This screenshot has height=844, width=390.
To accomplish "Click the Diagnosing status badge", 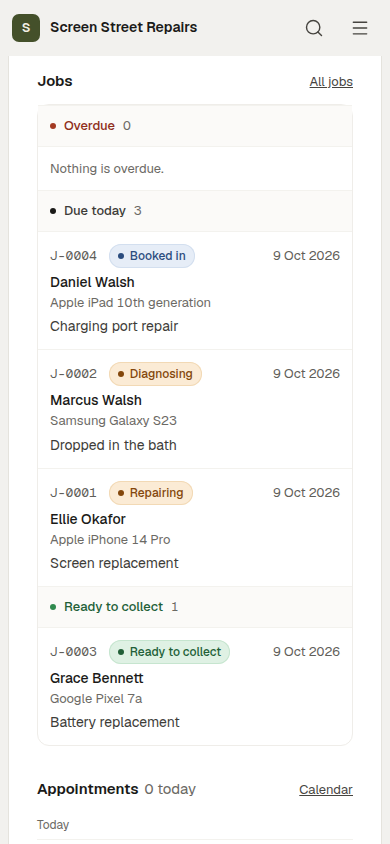I will tap(155, 374).
